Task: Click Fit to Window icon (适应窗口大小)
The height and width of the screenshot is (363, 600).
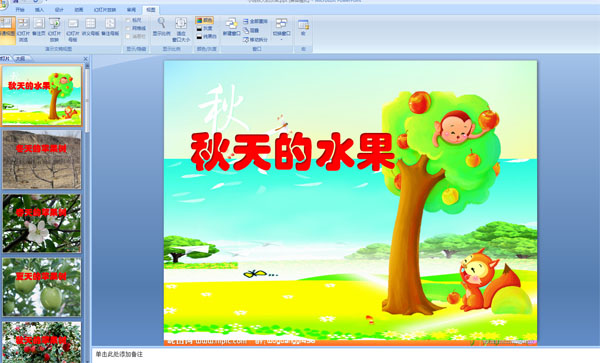Action: pyautogui.click(x=181, y=29)
